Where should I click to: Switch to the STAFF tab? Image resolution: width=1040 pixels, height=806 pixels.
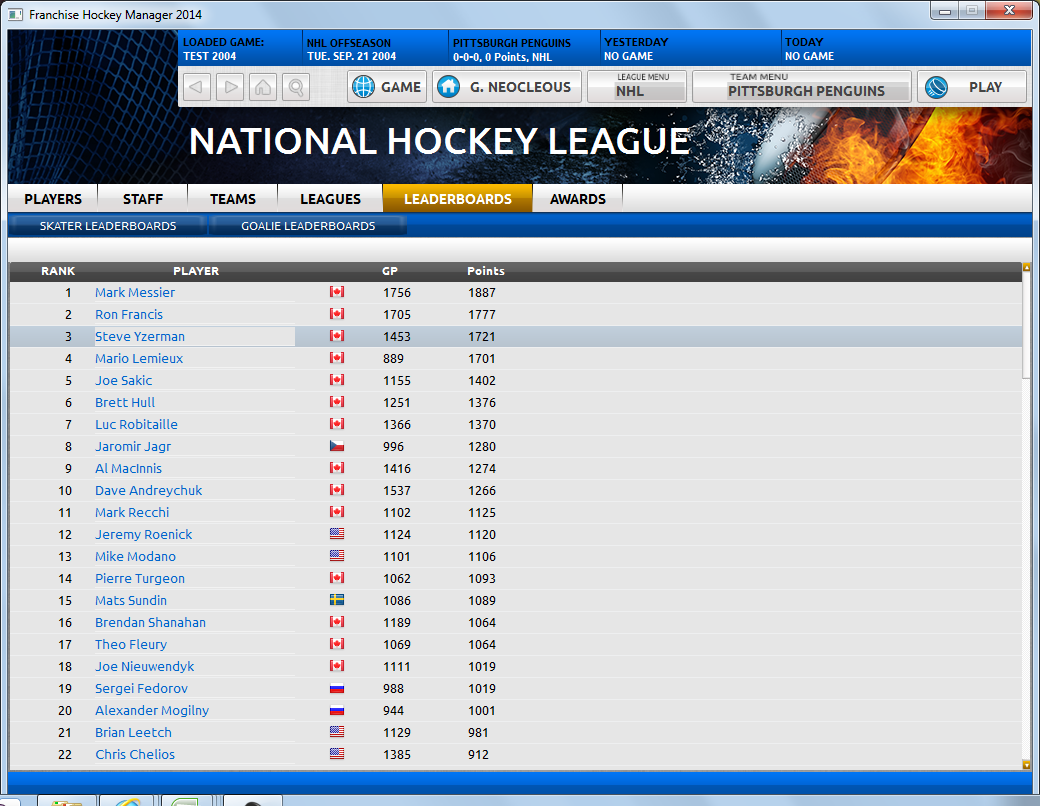pyautogui.click(x=143, y=199)
